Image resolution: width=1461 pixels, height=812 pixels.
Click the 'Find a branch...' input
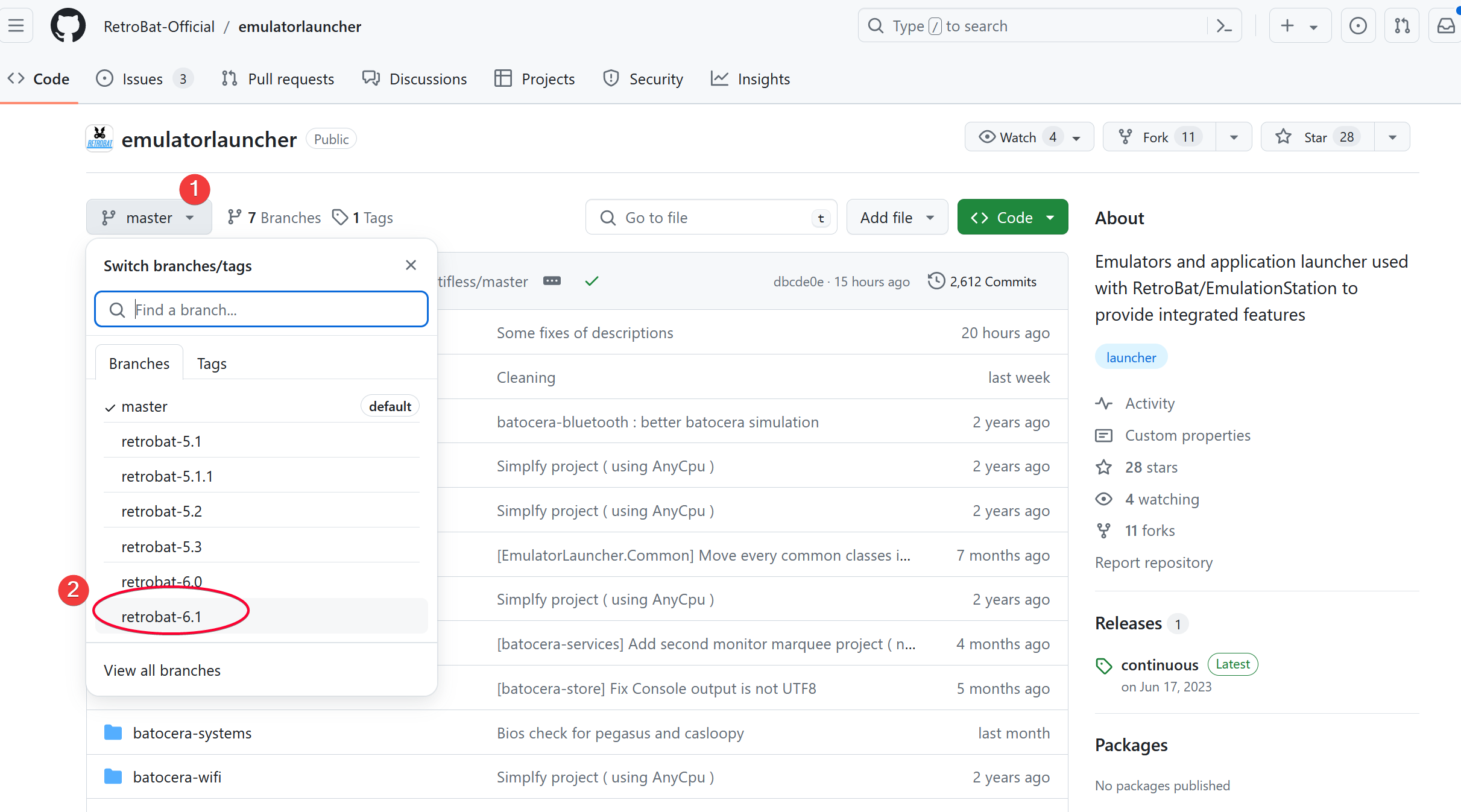[x=261, y=310]
